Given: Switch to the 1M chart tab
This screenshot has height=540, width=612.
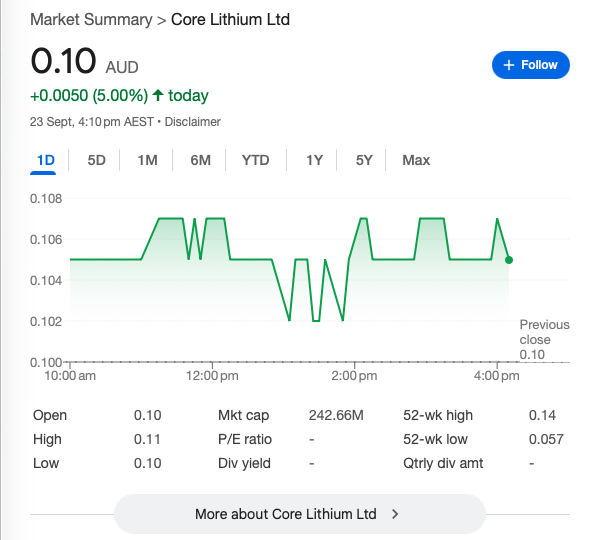Looking at the screenshot, I should pyautogui.click(x=148, y=160).
